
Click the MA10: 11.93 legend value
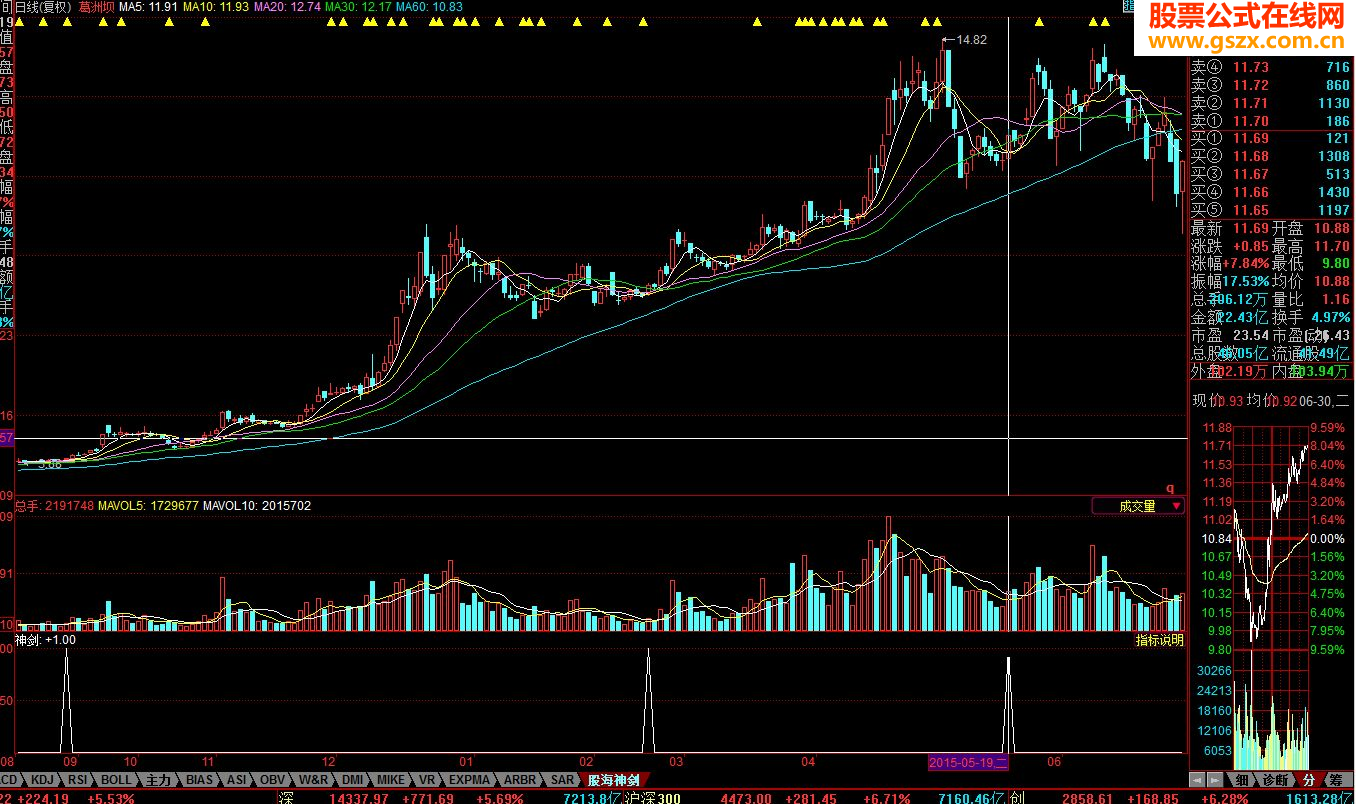pos(216,6)
